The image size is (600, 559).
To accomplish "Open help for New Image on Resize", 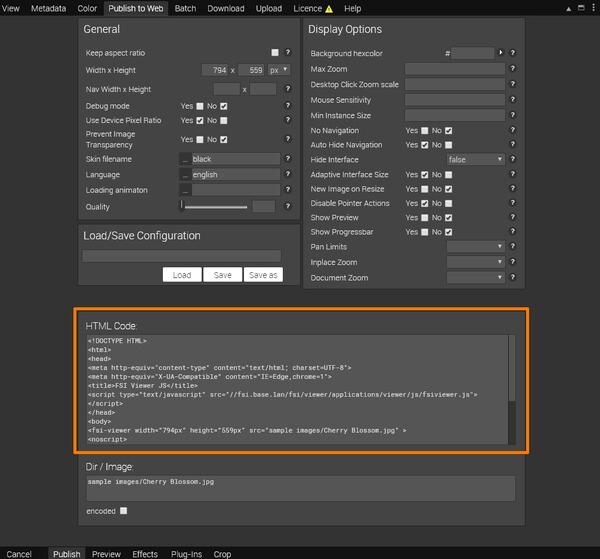I will tap(513, 189).
